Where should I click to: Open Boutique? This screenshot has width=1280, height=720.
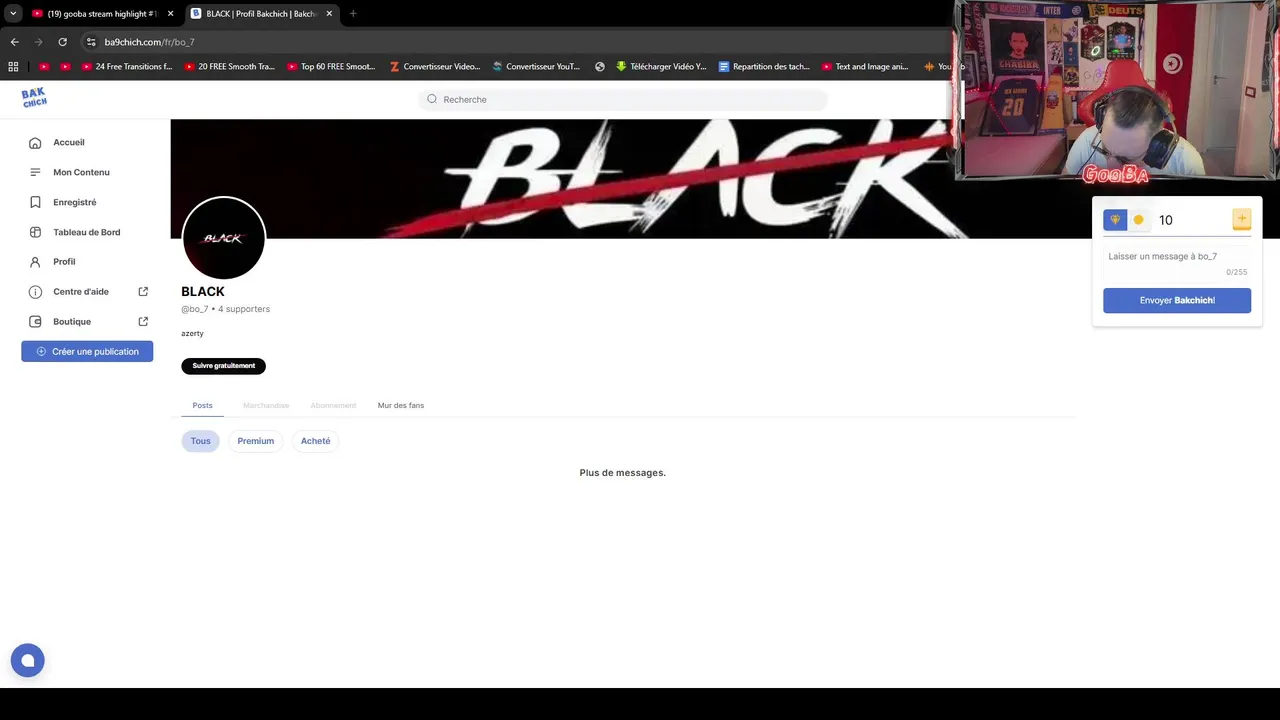click(x=72, y=322)
